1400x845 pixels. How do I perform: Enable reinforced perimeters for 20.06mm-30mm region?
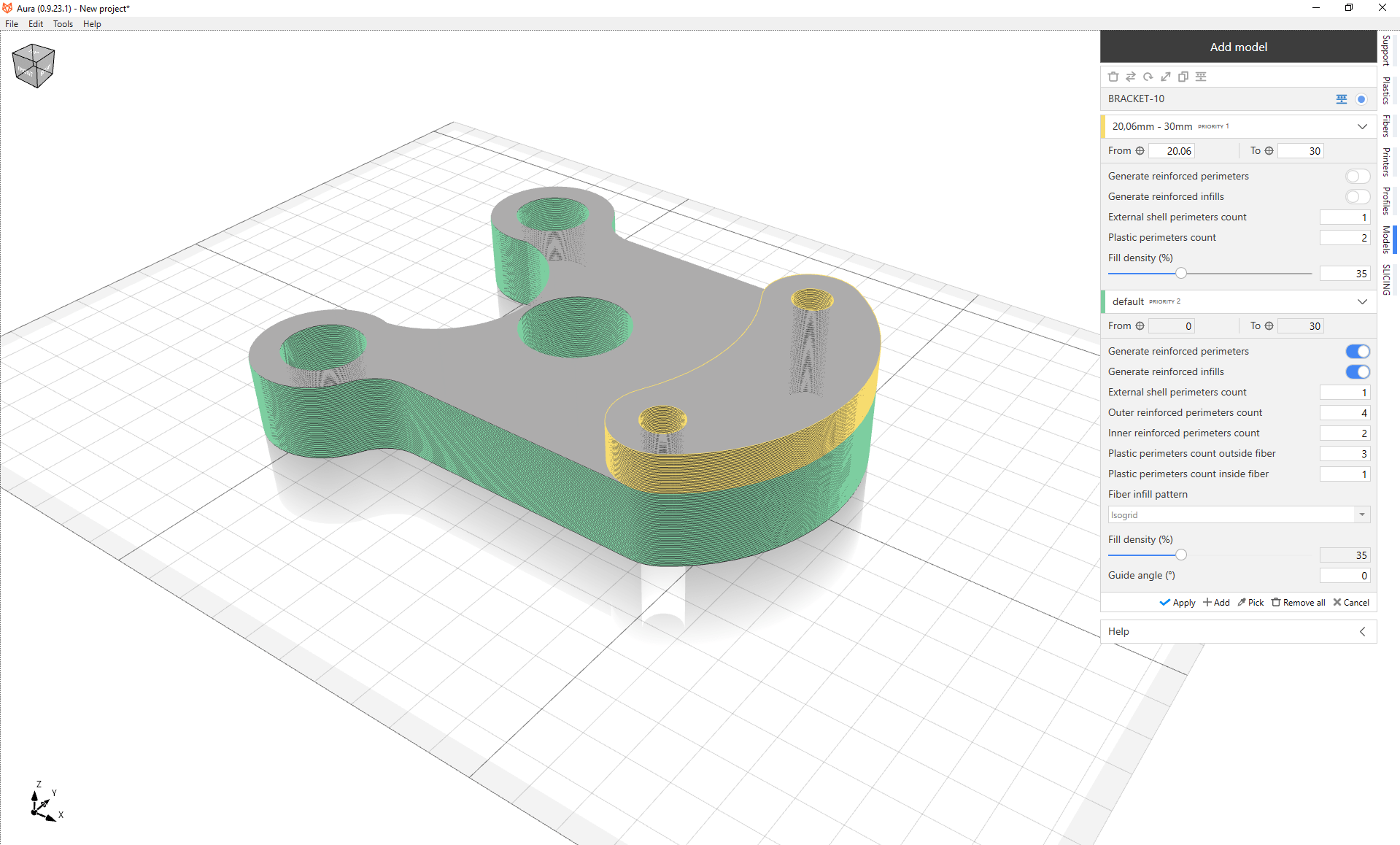(1358, 177)
